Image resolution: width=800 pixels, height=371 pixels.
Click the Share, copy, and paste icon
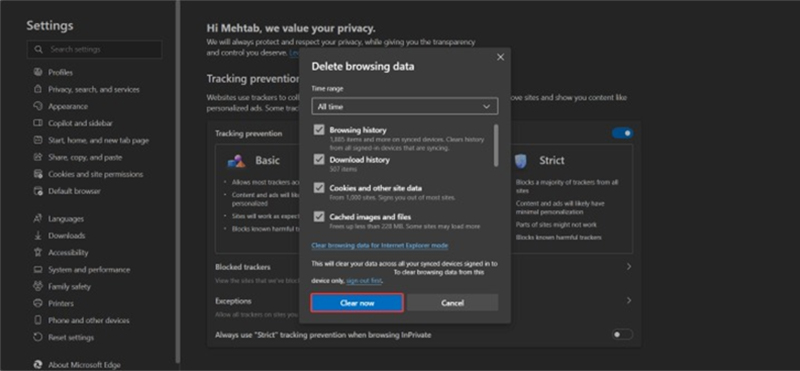tap(38, 157)
